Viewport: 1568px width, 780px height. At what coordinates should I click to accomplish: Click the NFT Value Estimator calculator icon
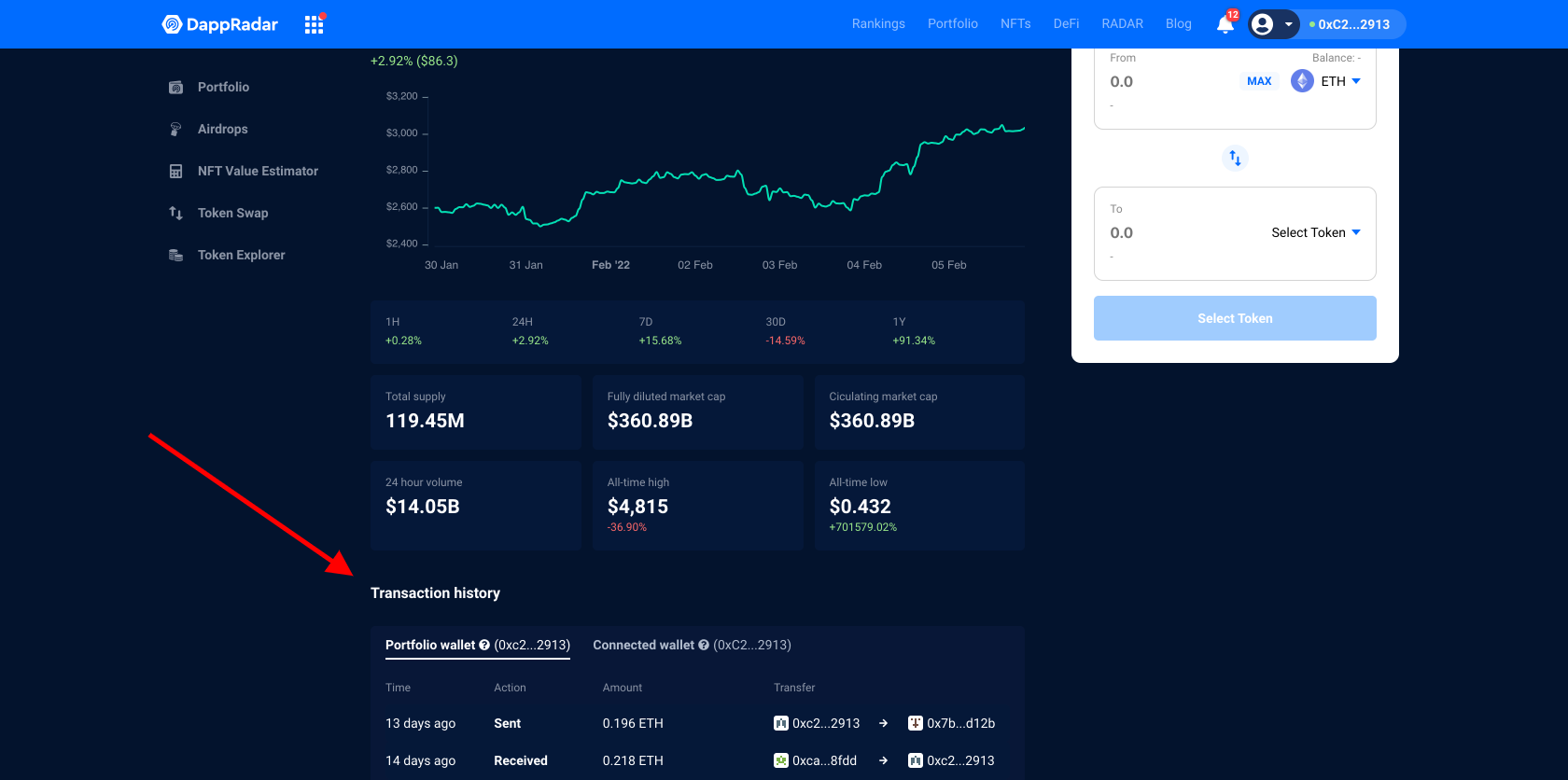click(x=175, y=171)
